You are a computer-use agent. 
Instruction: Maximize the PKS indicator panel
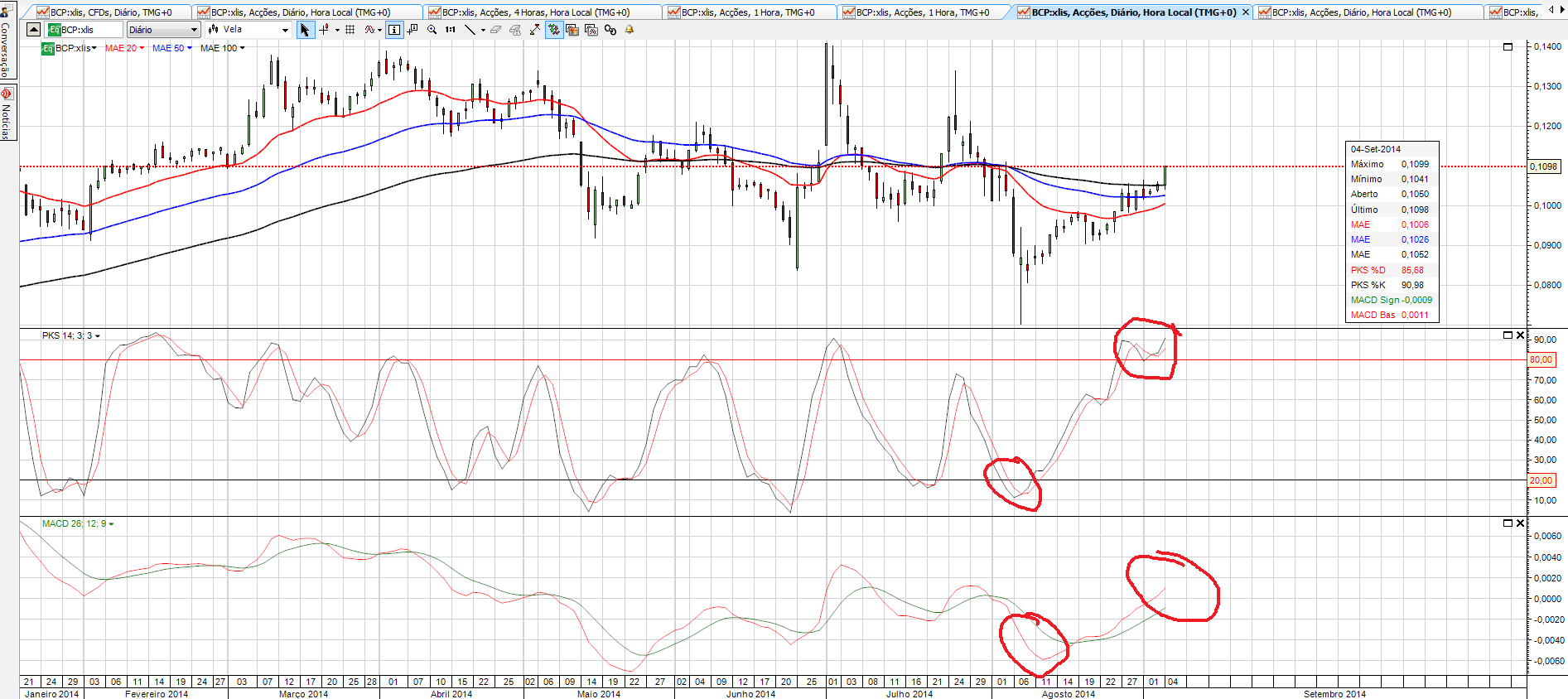(1508, 335)
